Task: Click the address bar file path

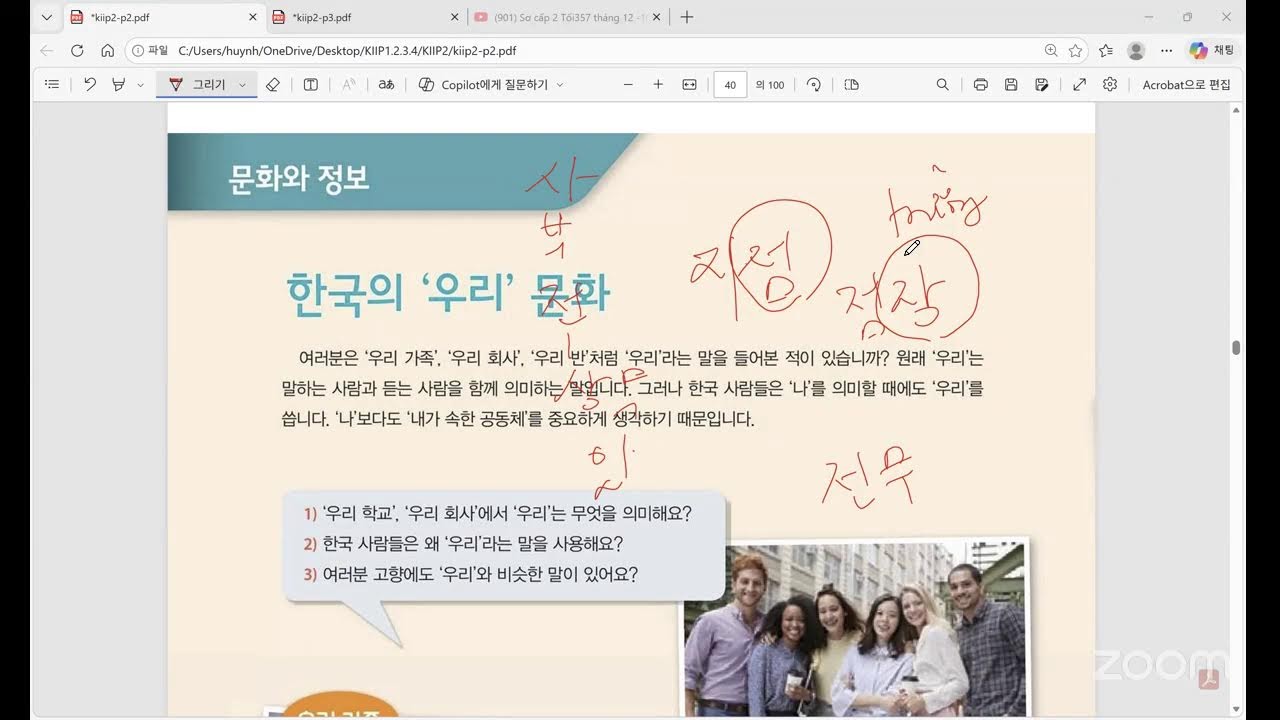Action: 347,50
